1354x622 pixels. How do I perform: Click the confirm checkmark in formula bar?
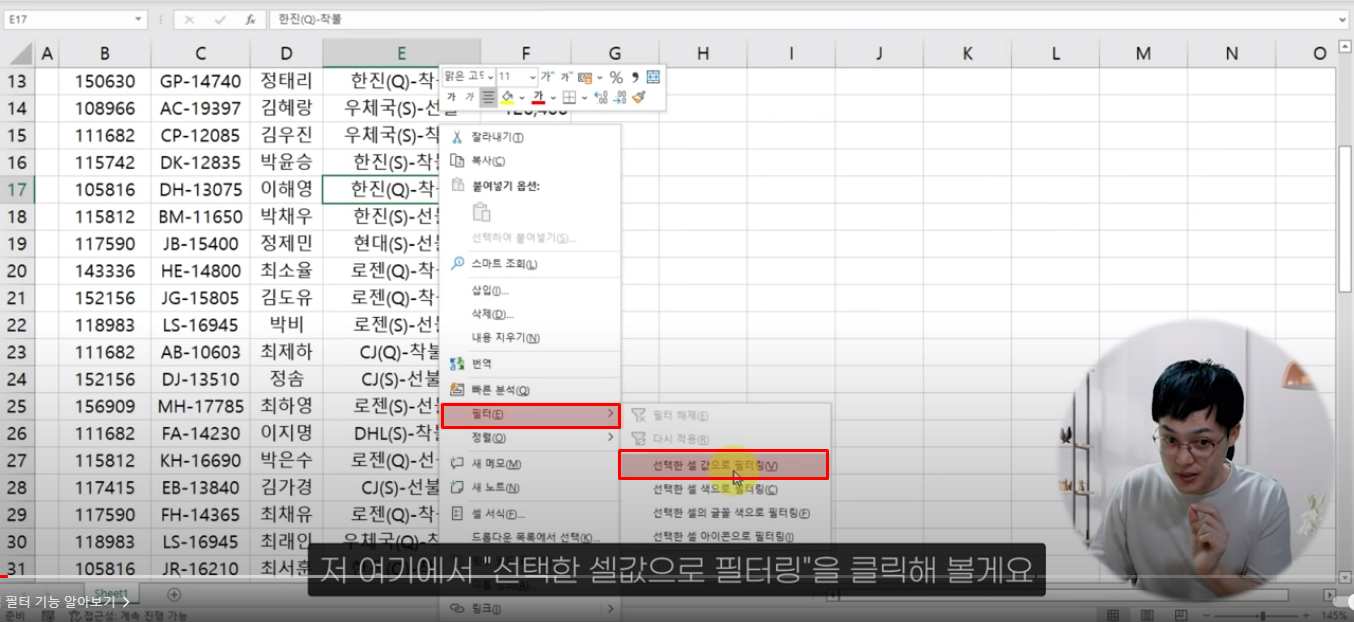(219, 19)
